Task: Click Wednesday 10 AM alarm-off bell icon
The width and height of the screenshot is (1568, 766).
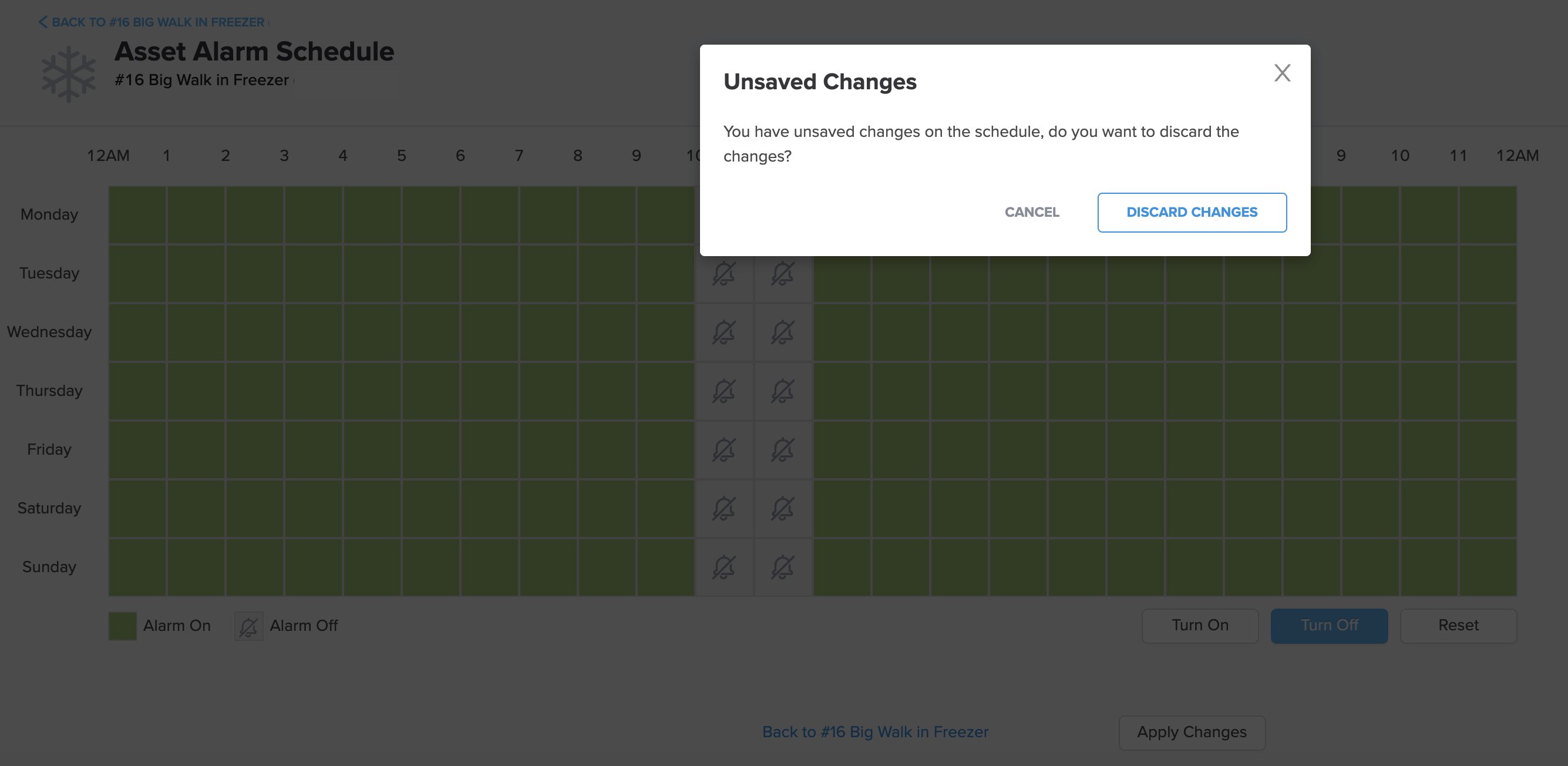Action: click(x=724, y=332)
